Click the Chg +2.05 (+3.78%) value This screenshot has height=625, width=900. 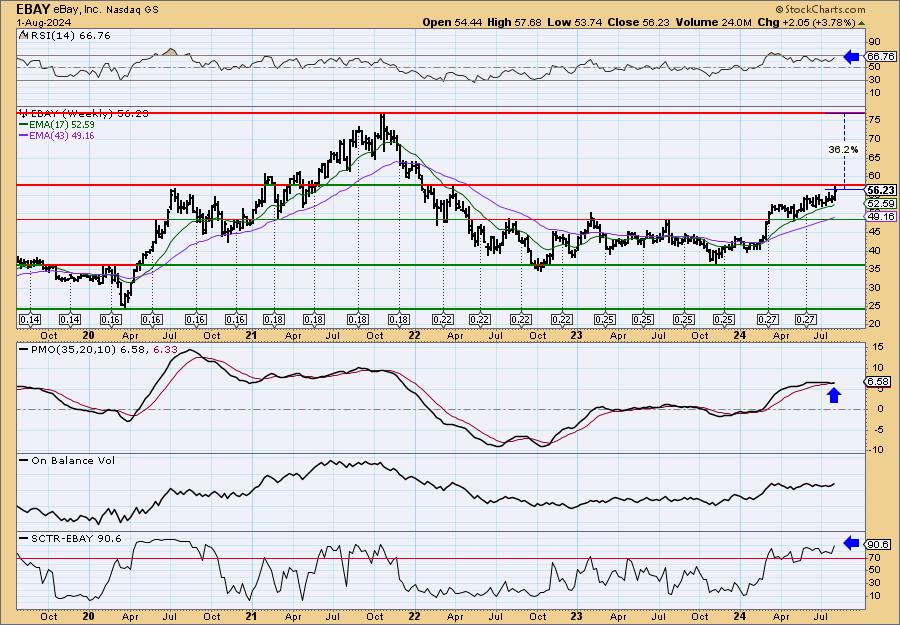click(x=810, y=22)
